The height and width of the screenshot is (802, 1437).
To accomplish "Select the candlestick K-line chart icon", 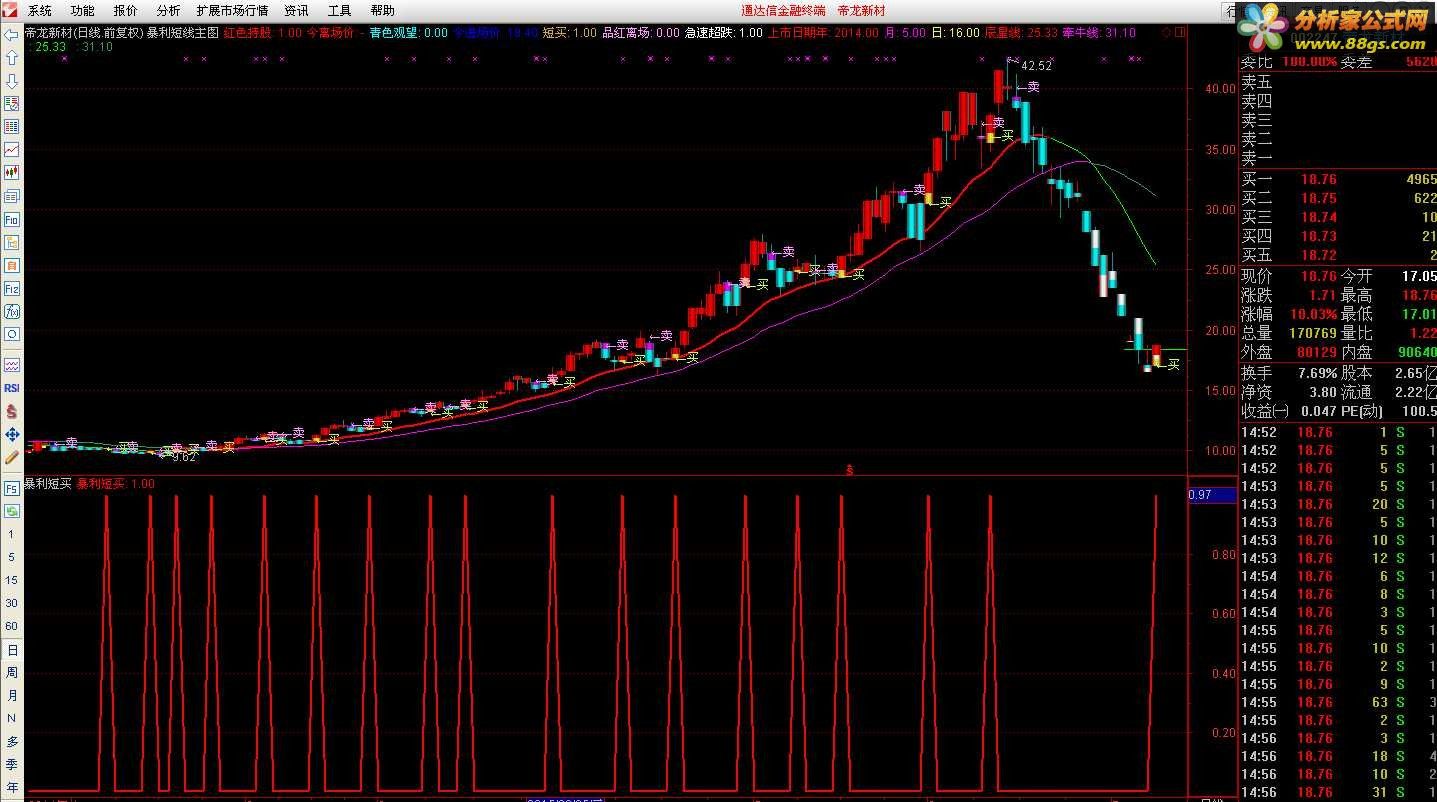I will pyautogui.click(x=12, y=173).
